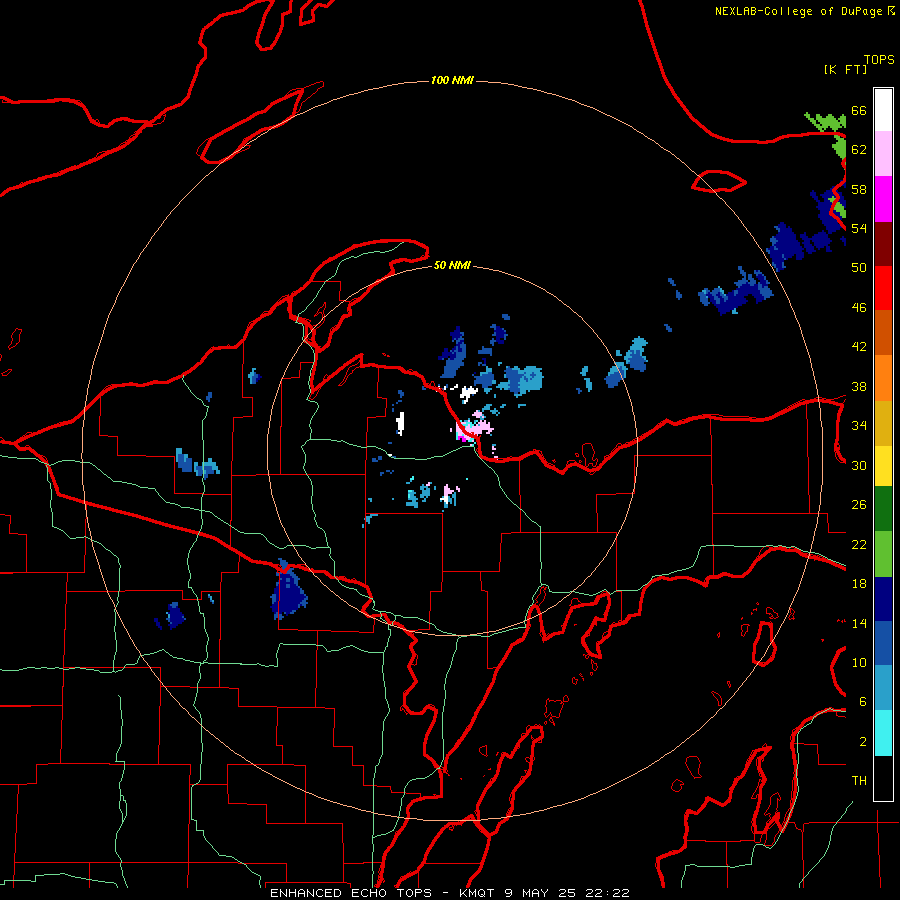This screenshot has width=900, height=900.
Task: Click the large navy echo southwest of radar
Action: [288, 591]
